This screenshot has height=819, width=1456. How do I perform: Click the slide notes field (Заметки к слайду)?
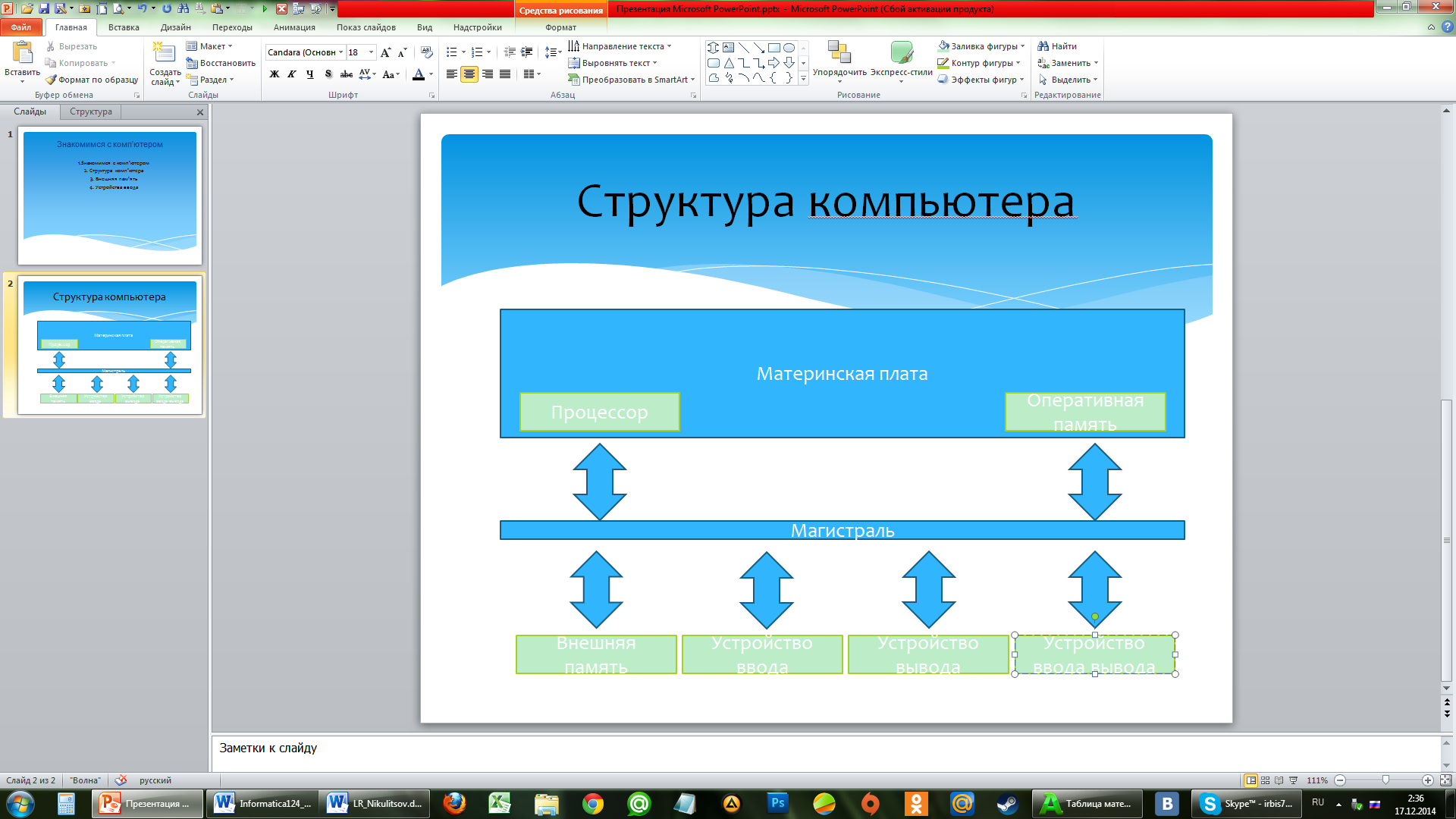click(x=825, y=753)
